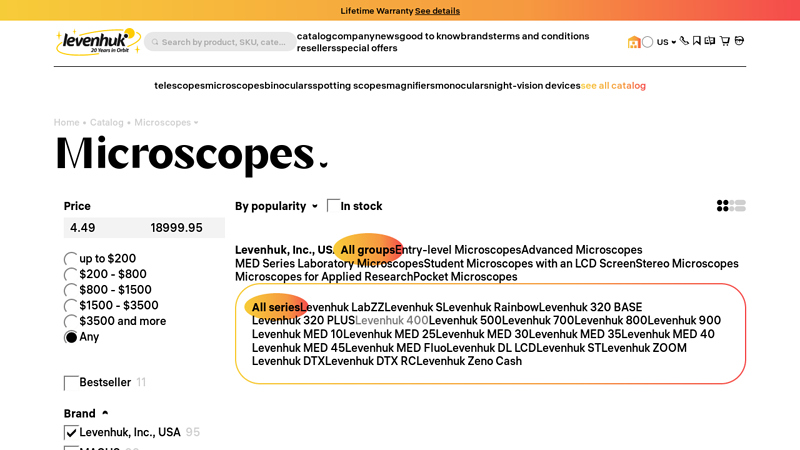Choose the Levenhuk MED 10 series
The width and height of the screenshot is (800, 450).
(297, 335)
